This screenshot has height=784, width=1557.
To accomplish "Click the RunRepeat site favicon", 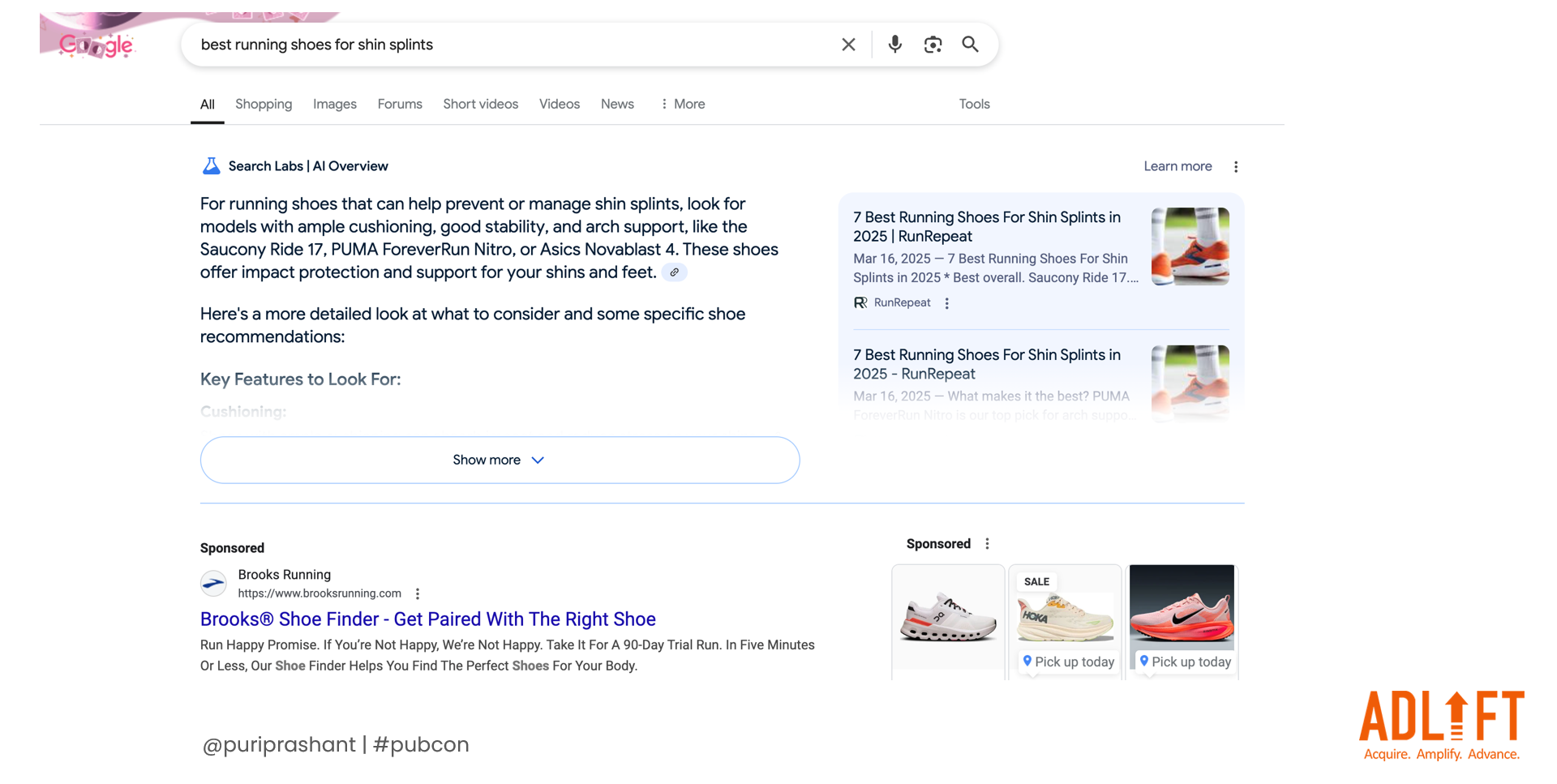I will pyautogui.click(x=860, y=302).
